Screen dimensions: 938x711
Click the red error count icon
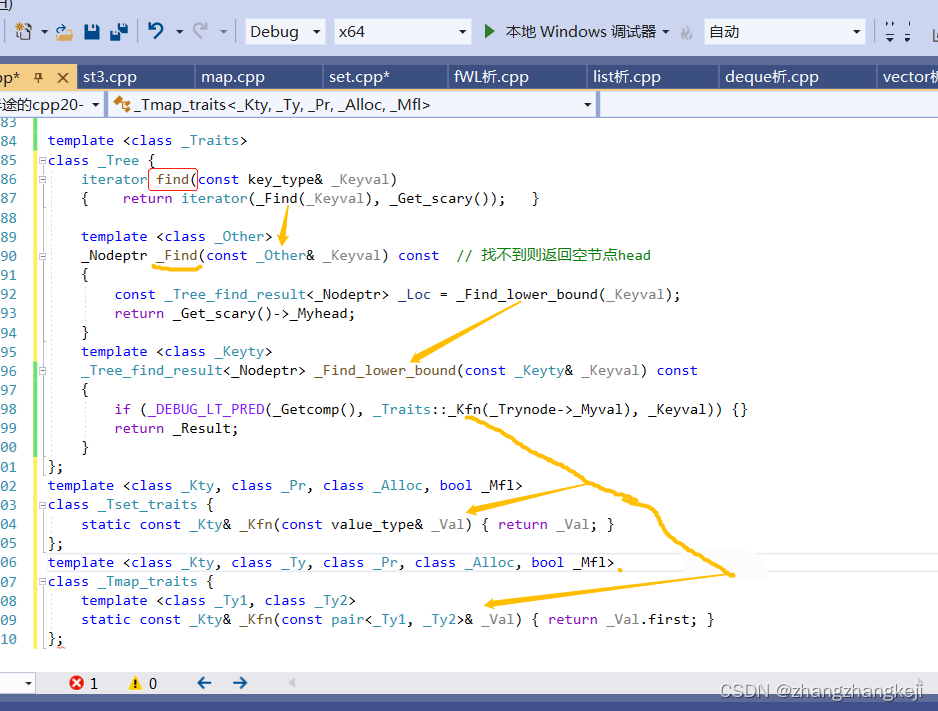[77, 682]
